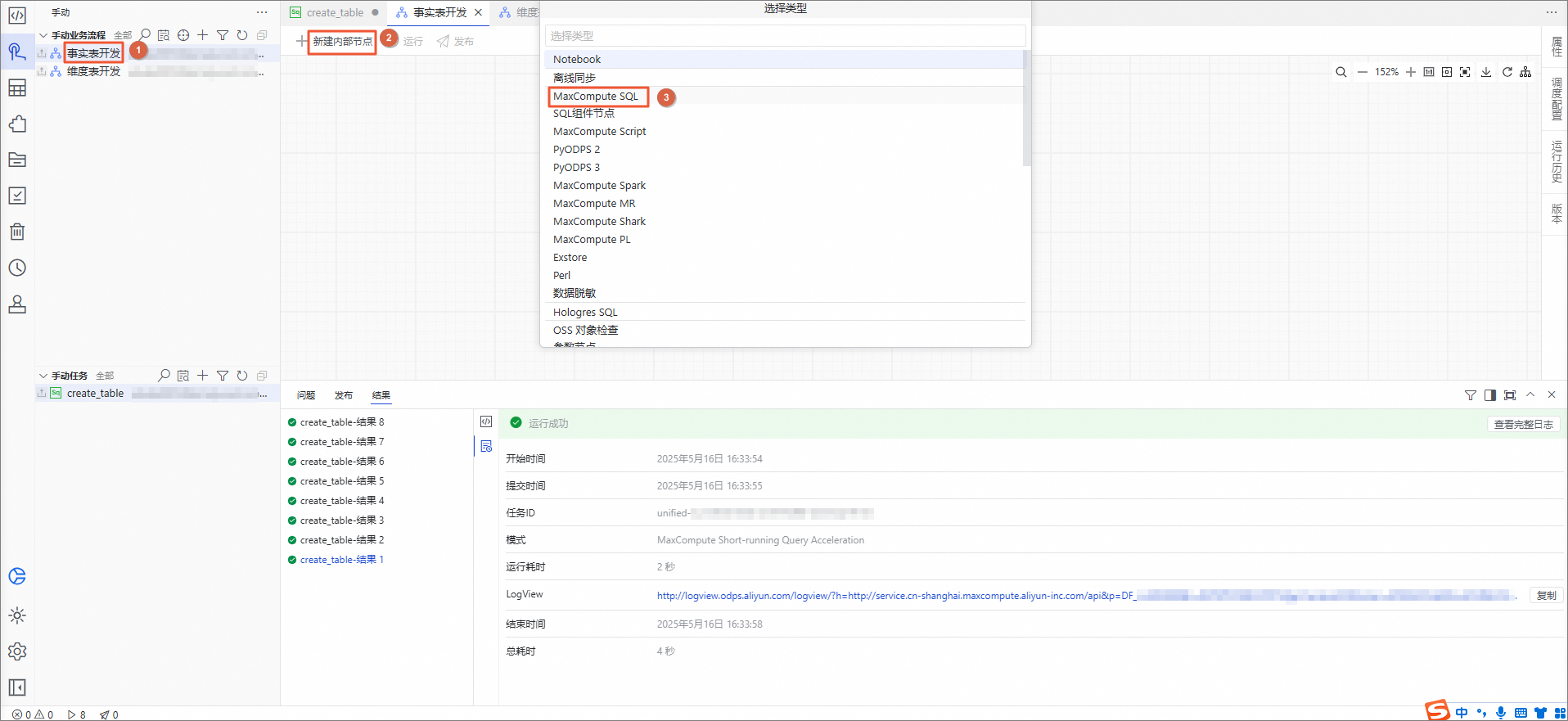Refresh the 手动业务流程 list
Image resolution: width=1568 pixels, height=721 pixels.
tap(242, 35)
